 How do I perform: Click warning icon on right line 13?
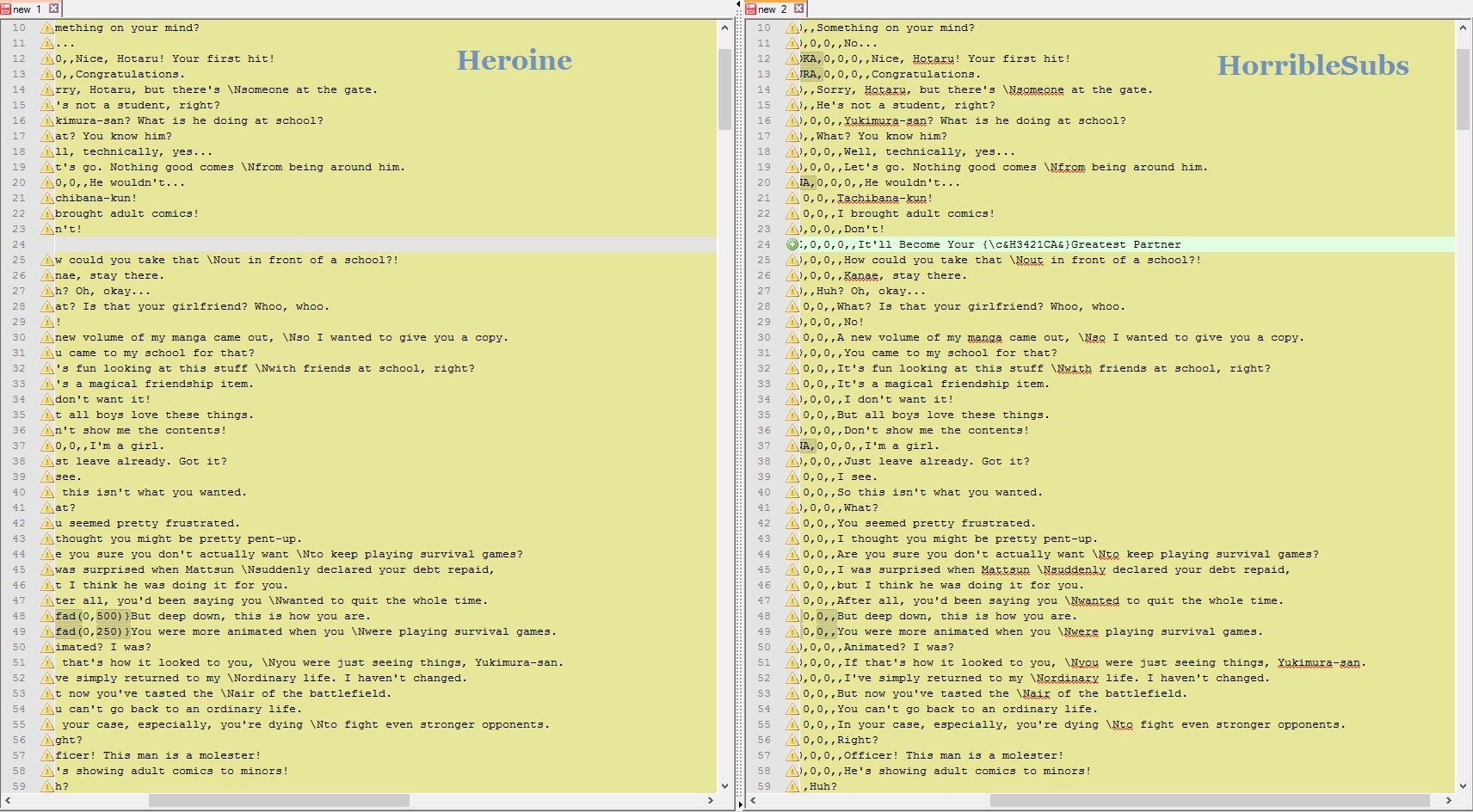tap(792, 75)
